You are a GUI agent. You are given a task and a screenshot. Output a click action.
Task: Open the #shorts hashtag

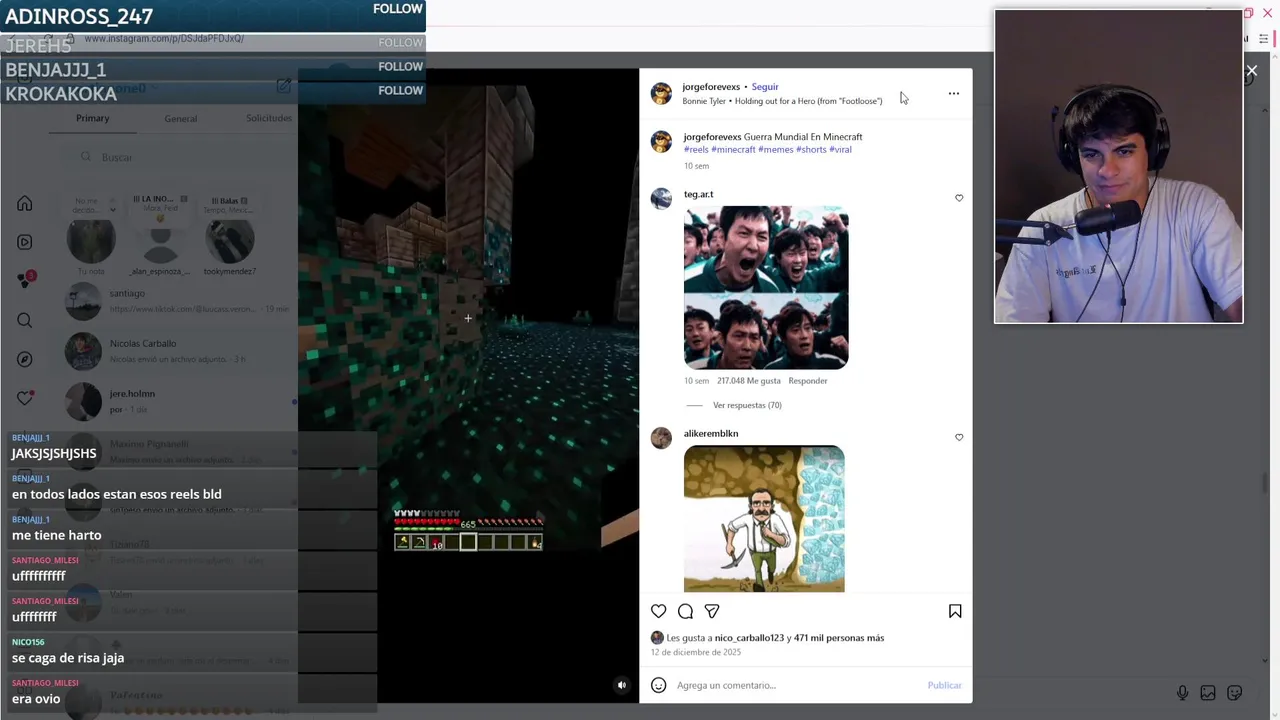click(x=811, y=150)
